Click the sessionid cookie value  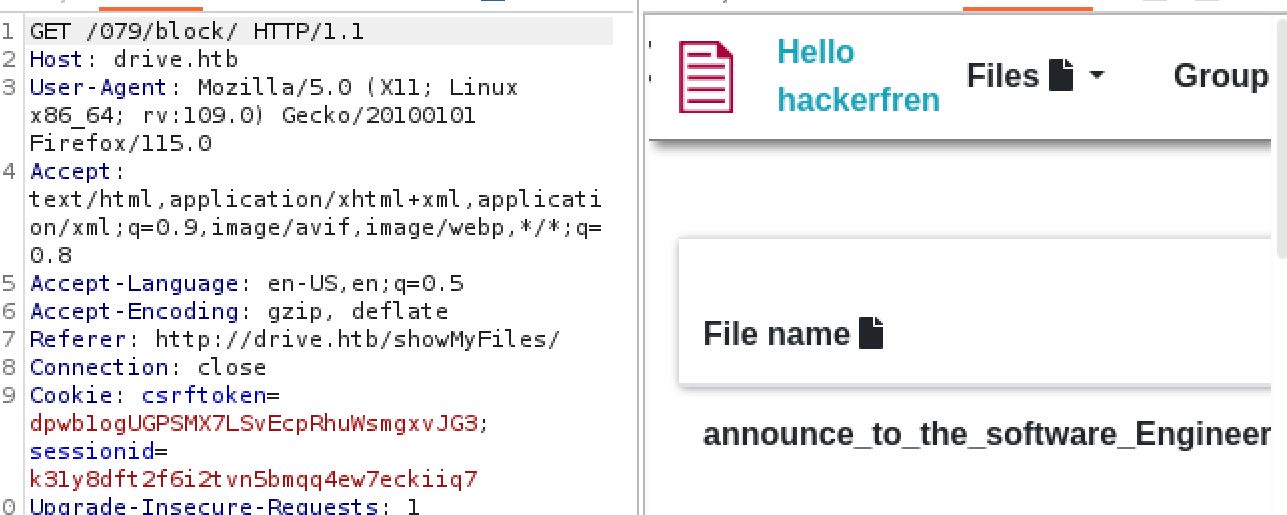[x=254, y=479]
